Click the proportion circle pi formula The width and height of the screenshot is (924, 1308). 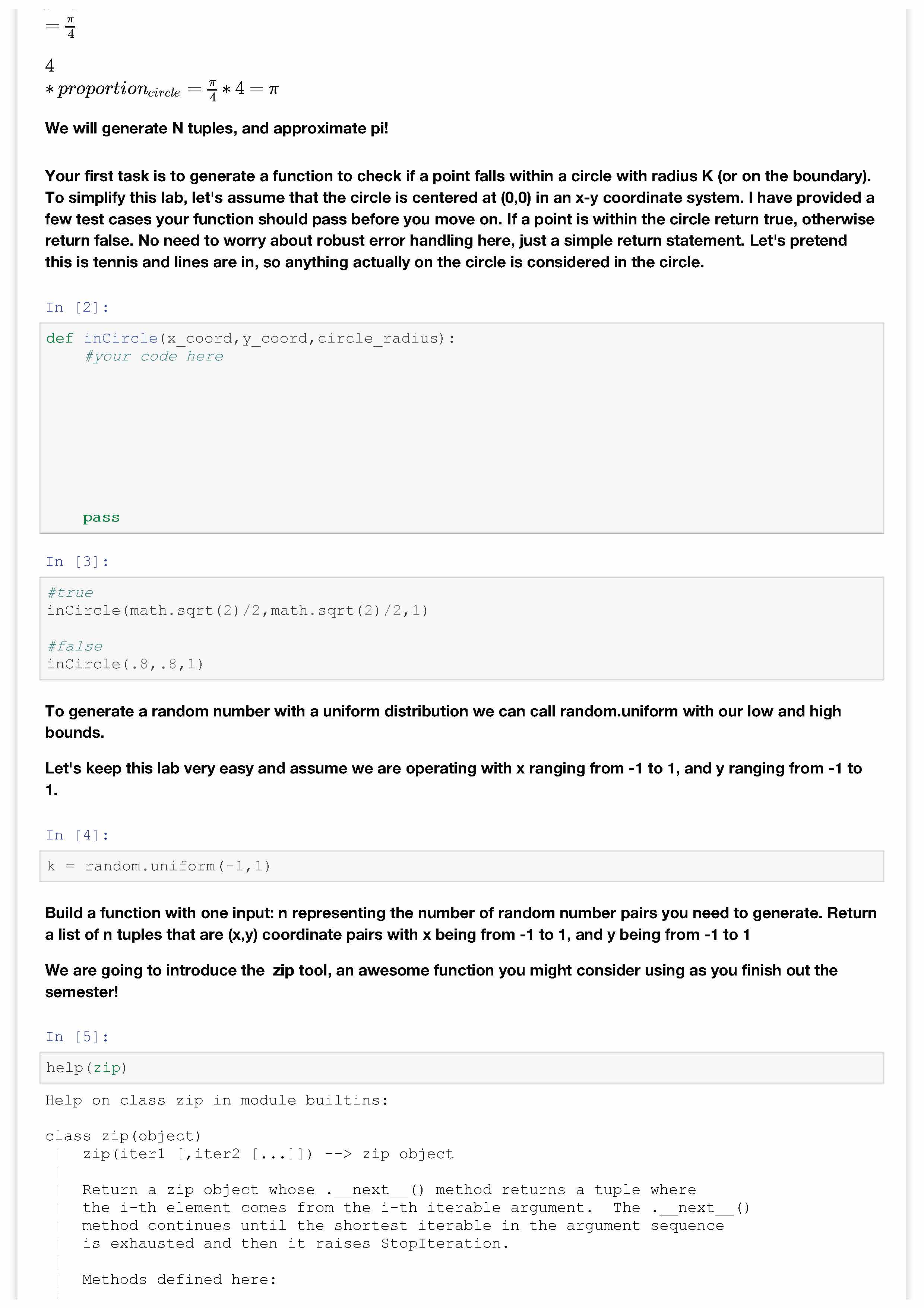point(162,89)
